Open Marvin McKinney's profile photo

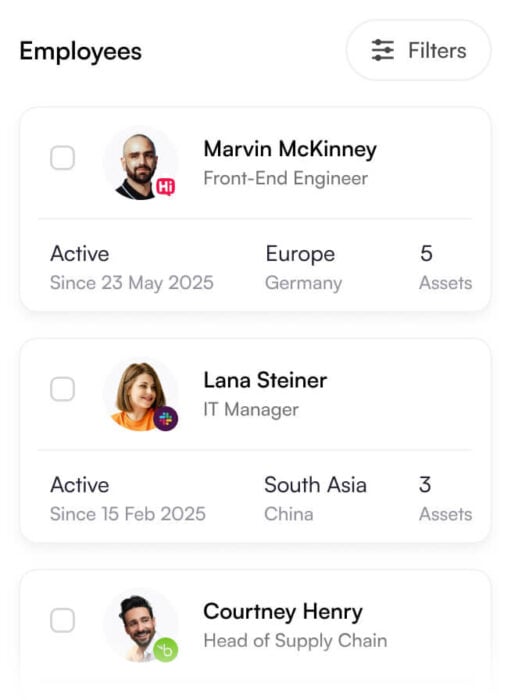pos(141,163)
